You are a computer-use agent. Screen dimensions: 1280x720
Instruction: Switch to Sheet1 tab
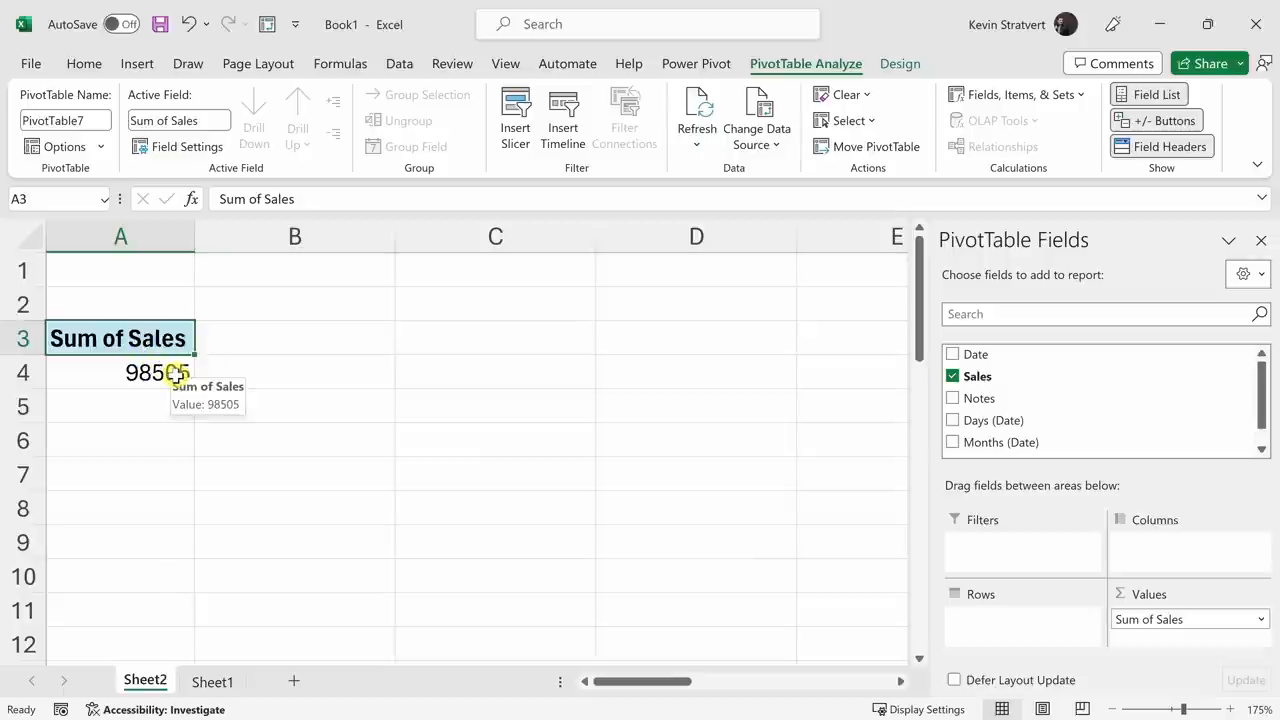[x=212, y=682]
